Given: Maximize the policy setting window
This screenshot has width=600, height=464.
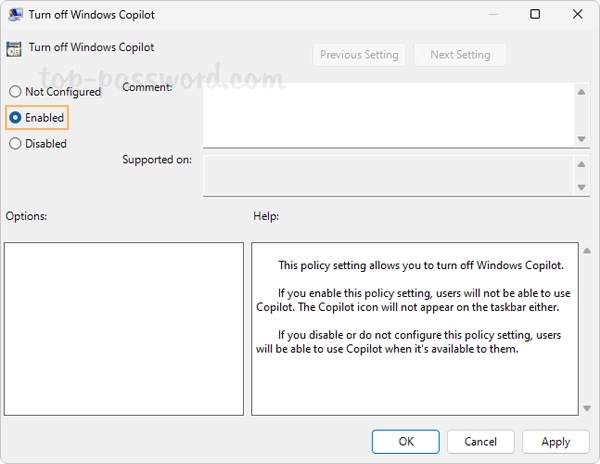Looking at the screenshot, I should click(x=535, y=15).
